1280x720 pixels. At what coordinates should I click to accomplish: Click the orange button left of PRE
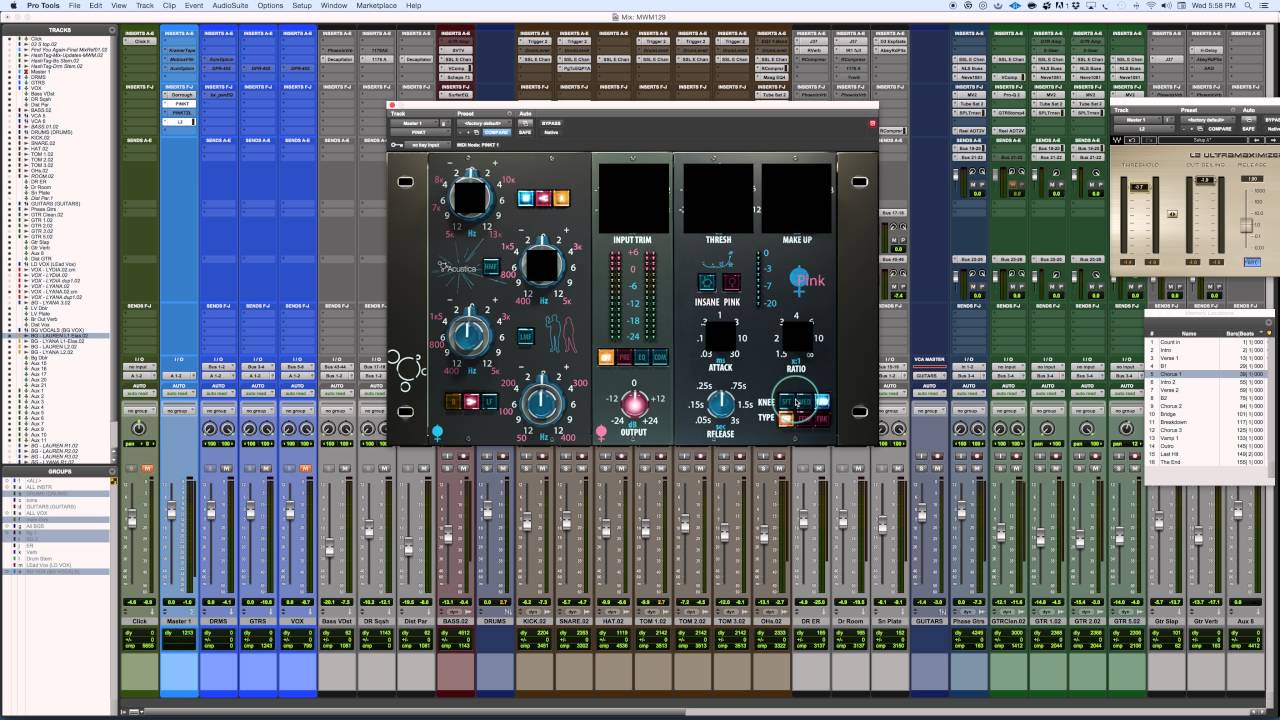(606, 357)
